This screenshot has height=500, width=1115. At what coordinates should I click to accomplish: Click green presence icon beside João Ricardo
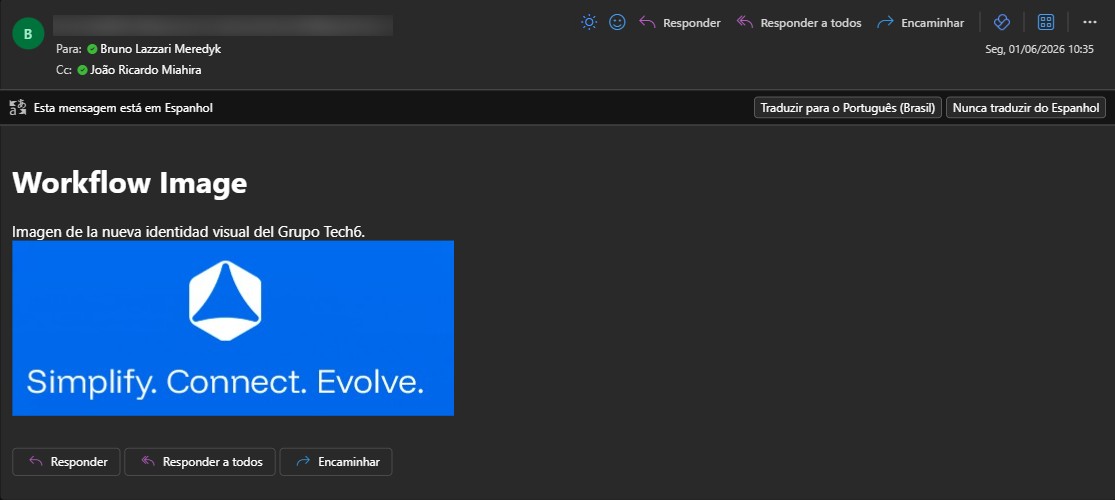[x=82, y=70]
